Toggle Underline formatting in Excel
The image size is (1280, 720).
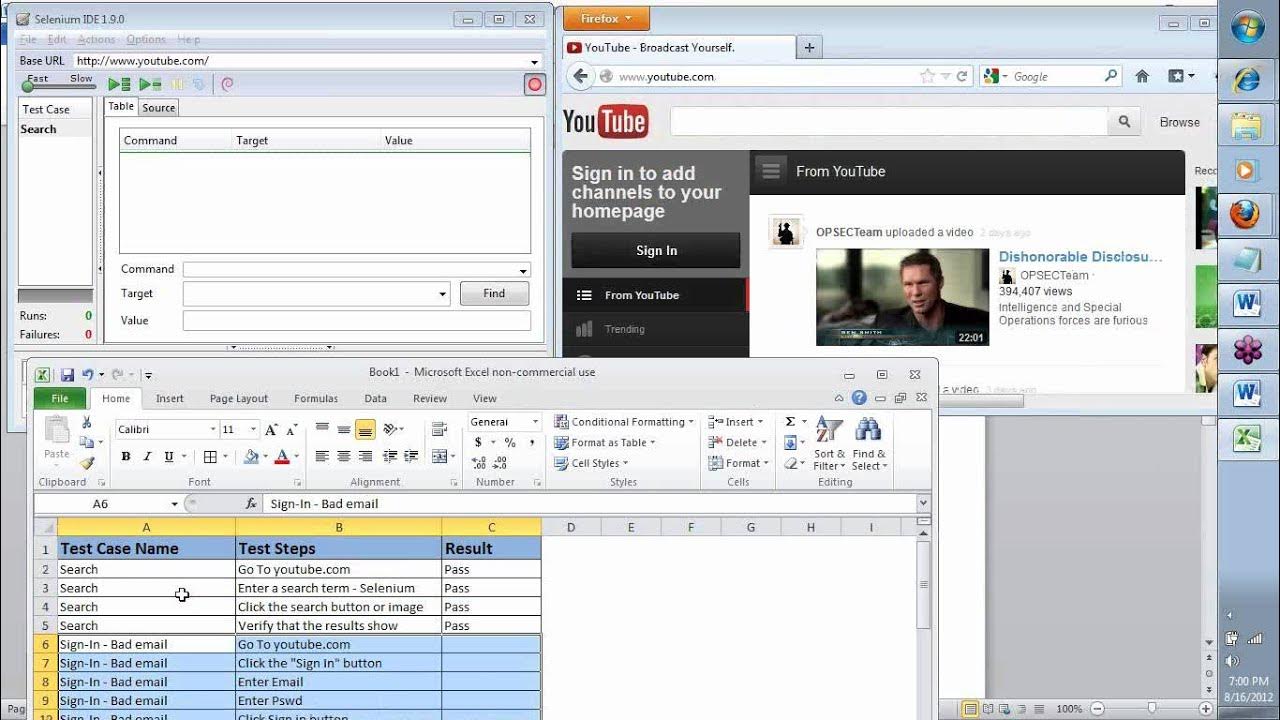(x=169, y=457)
